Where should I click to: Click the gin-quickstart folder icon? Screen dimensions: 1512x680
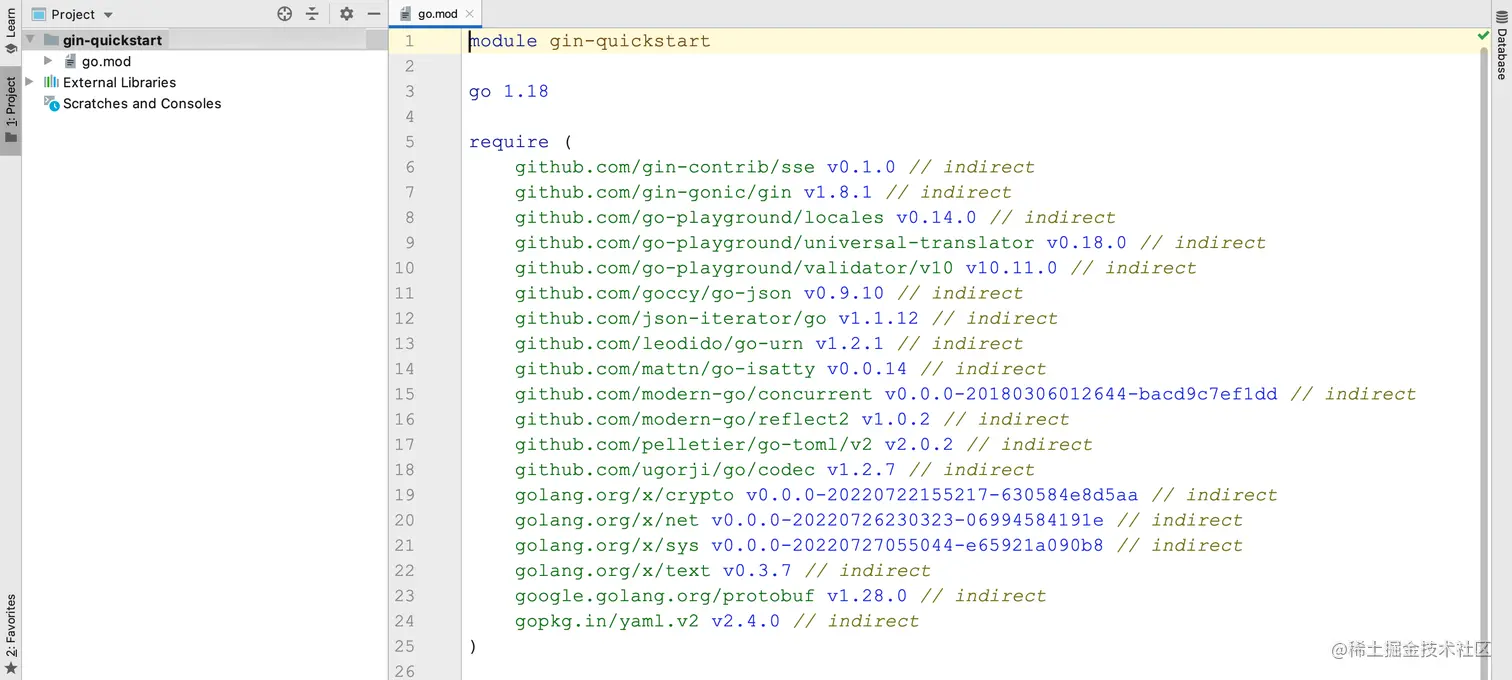52,40
